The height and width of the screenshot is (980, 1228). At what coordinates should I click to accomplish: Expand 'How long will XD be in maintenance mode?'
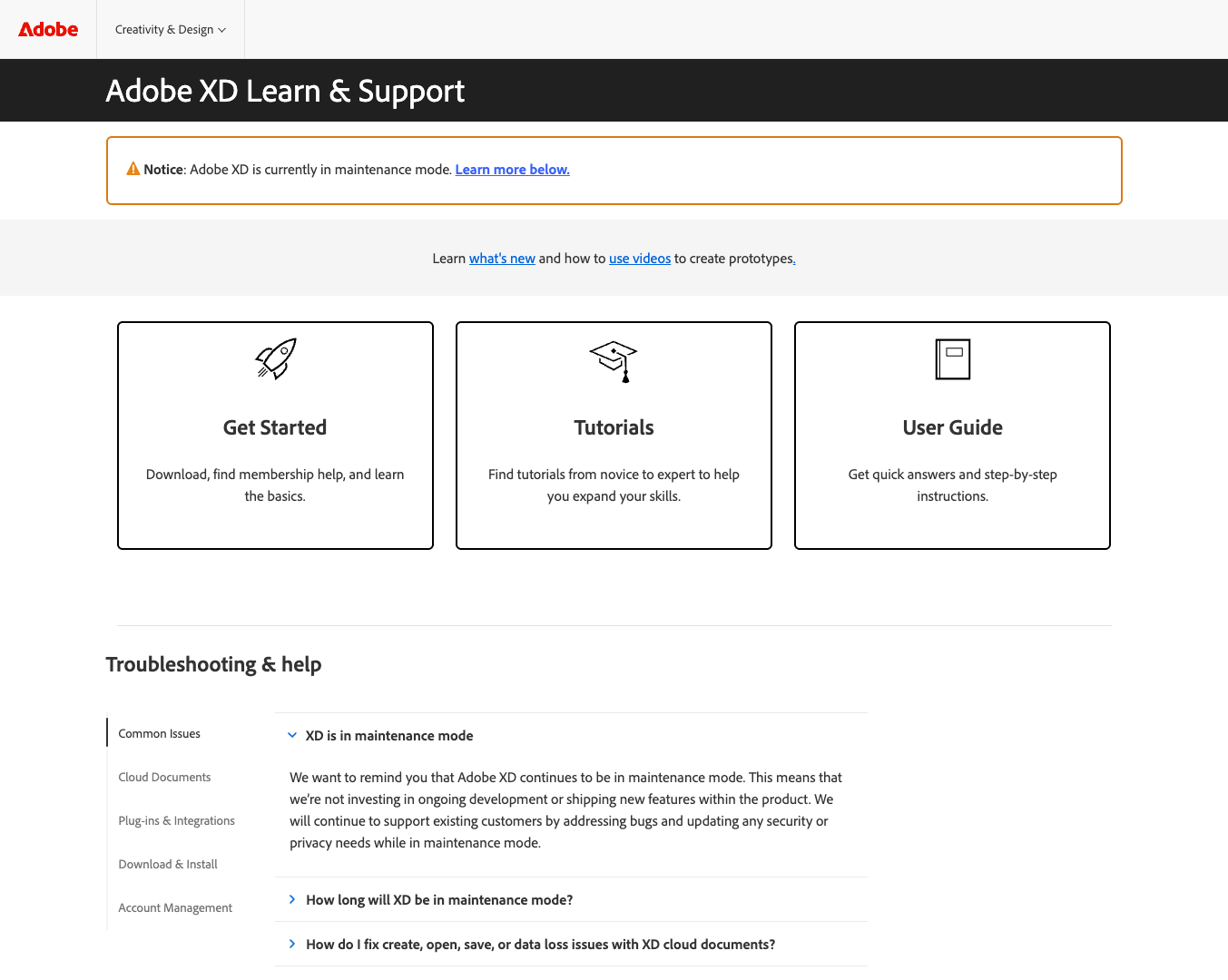coord(439,899)
